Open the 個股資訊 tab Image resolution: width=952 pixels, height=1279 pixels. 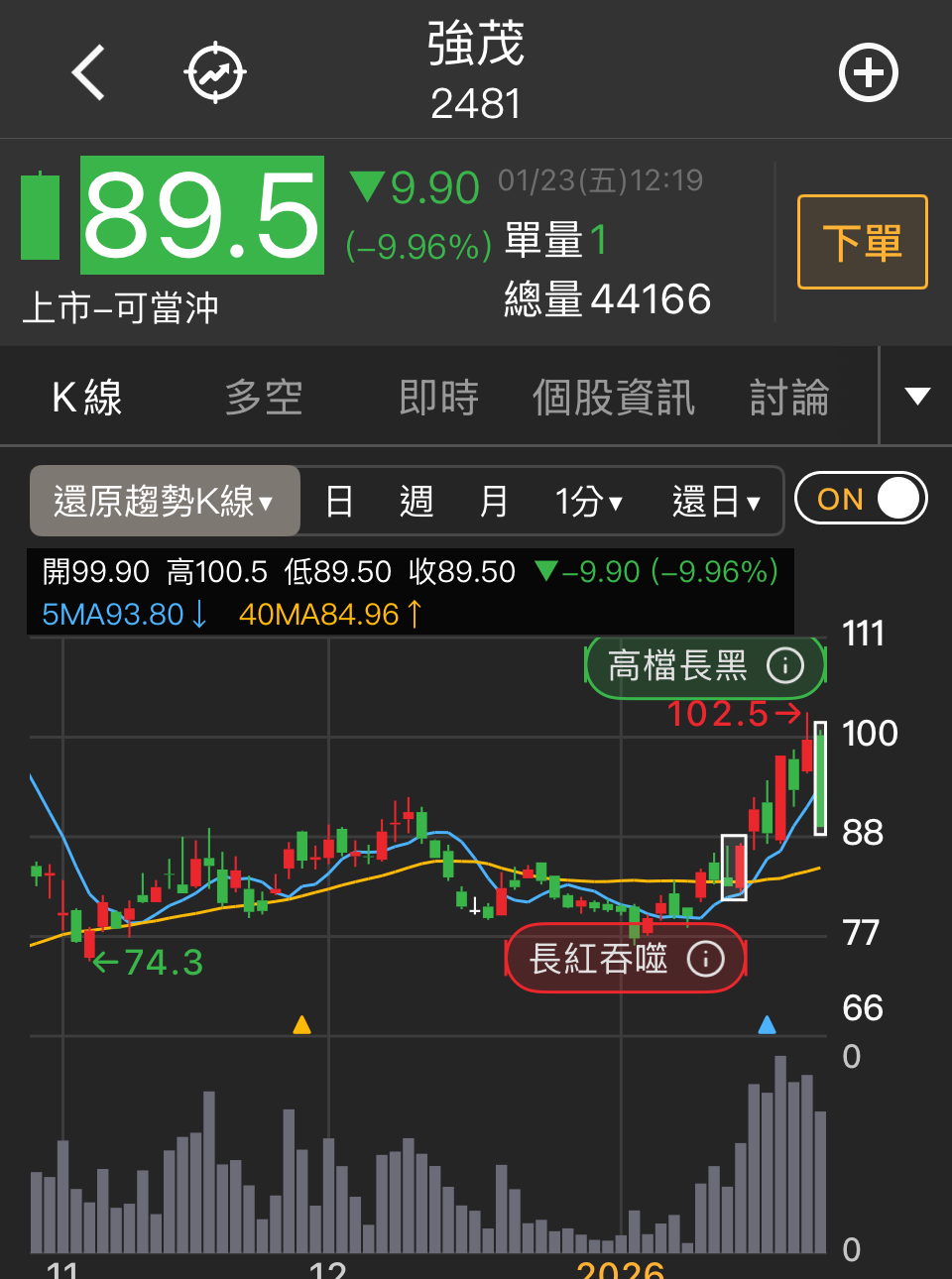(612, 396)
